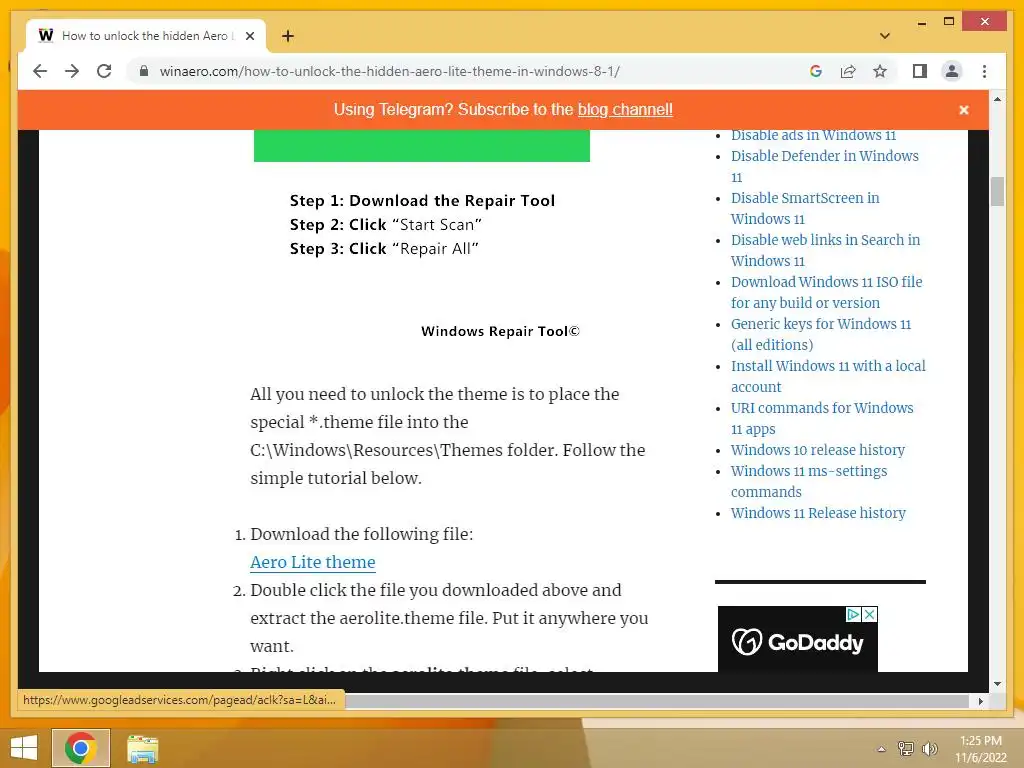Expand the tab search chevron

(885, 36)
